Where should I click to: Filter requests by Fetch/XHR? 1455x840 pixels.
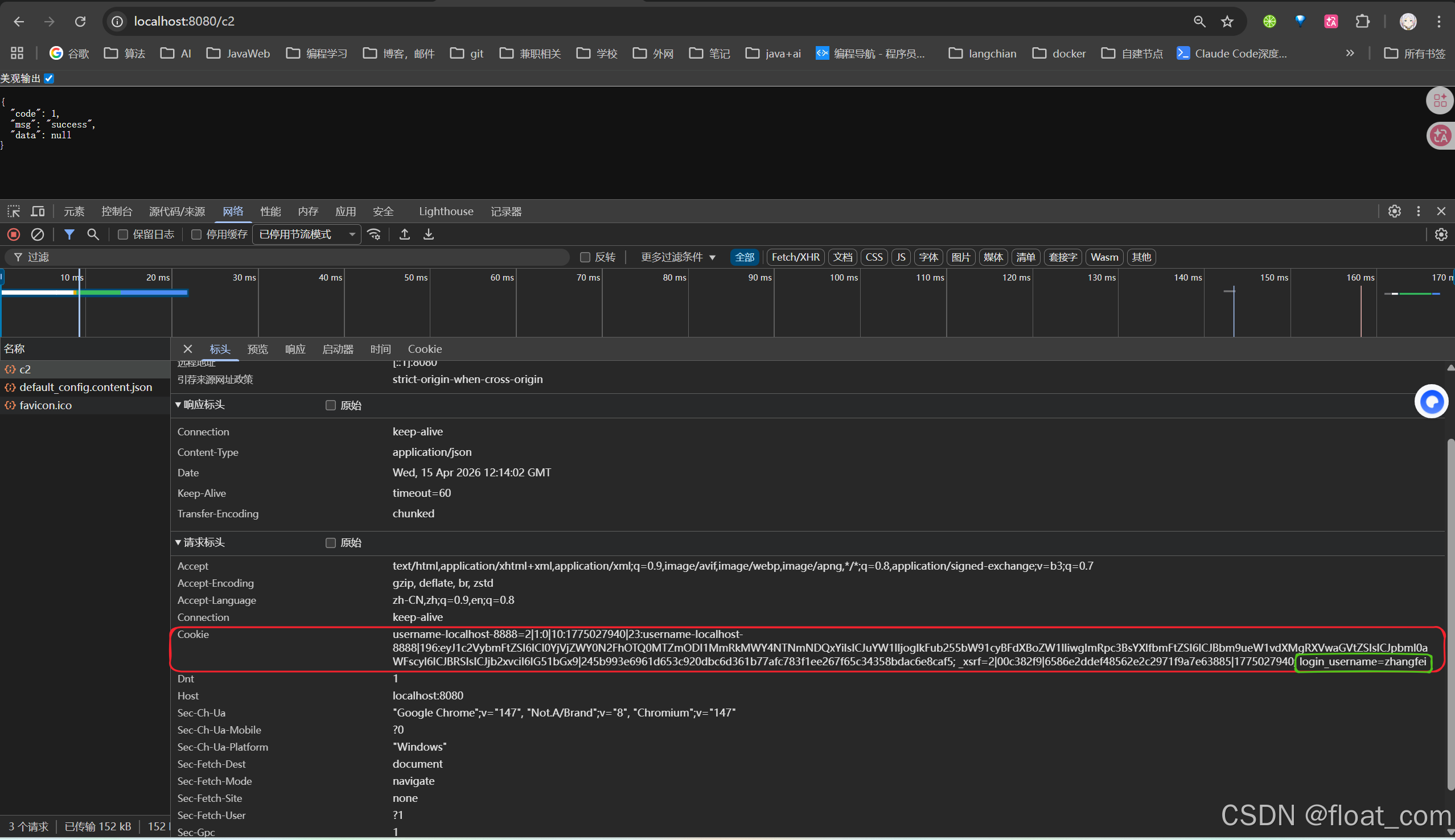[x=795, y=257]
